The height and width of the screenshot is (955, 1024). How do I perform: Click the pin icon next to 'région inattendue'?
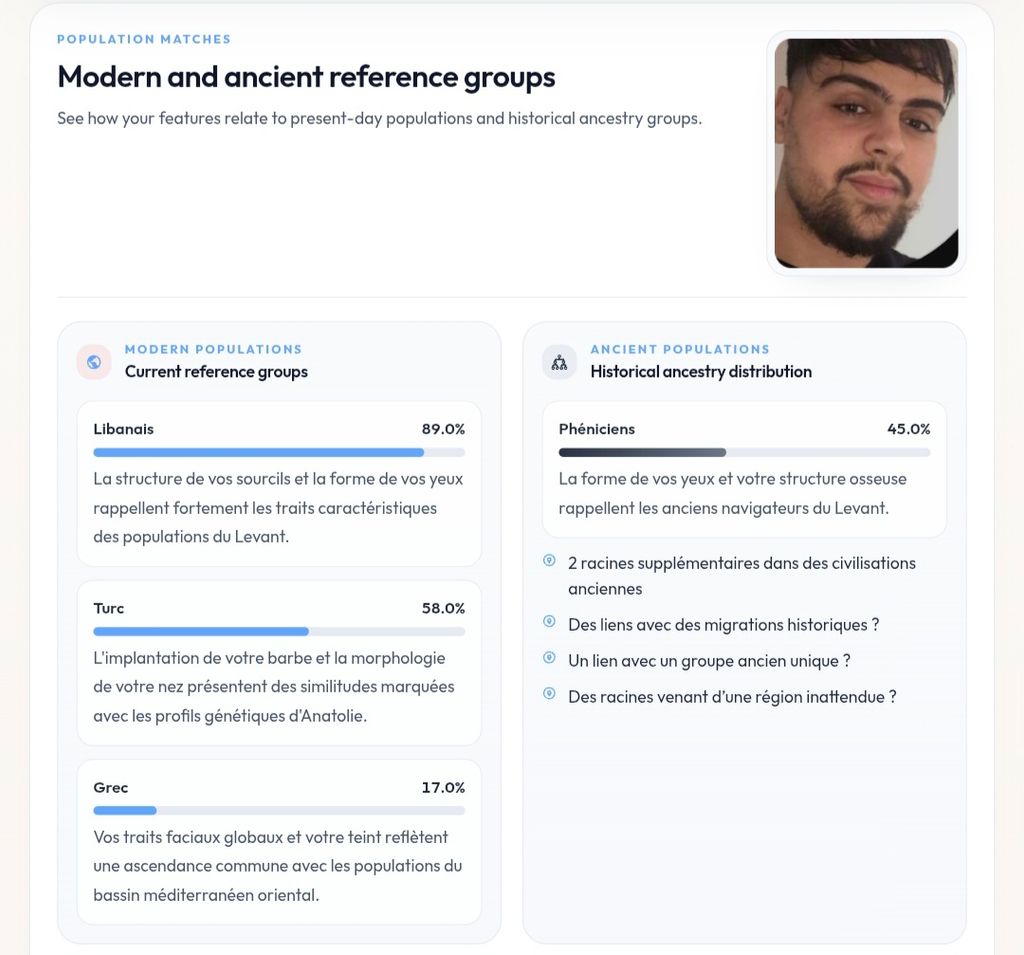549,693
